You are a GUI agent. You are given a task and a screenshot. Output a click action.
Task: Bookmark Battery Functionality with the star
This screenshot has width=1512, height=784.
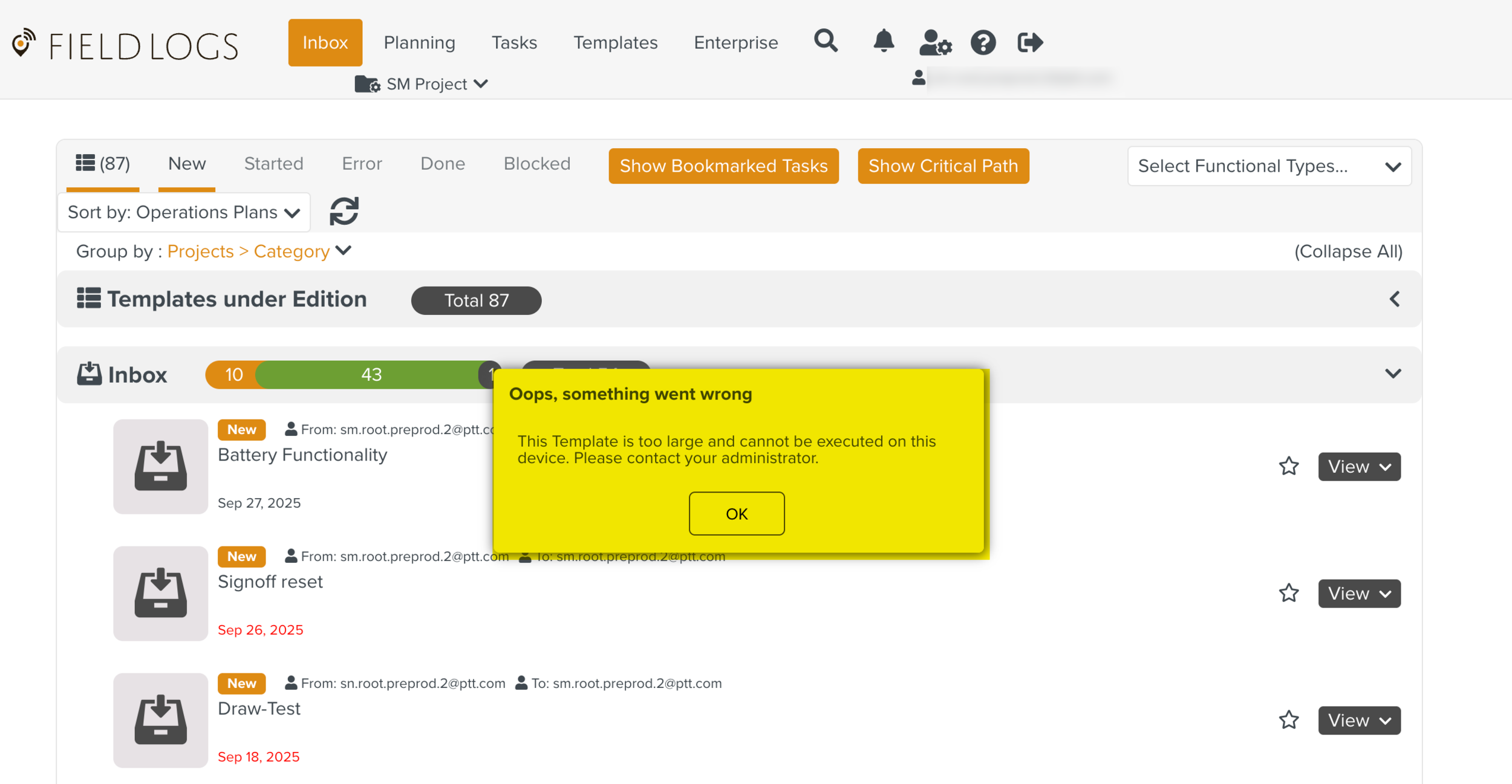pos(1288,466)
